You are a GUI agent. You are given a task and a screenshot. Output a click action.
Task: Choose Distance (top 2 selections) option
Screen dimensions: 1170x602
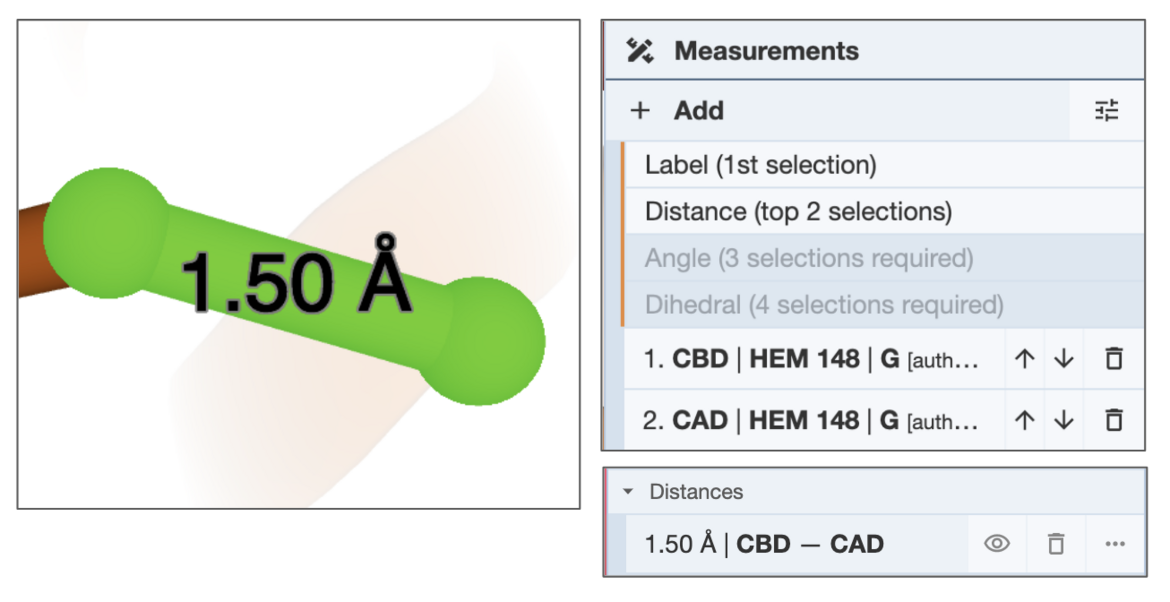tap(798, 212)
